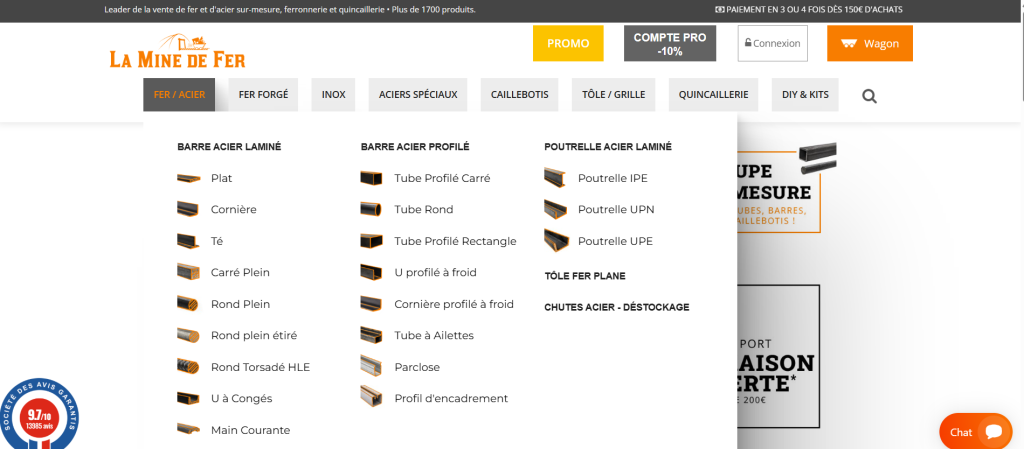1024x449 pixels.
Task: Open the Tube Rond link
Action: click(x=424, y=209)
